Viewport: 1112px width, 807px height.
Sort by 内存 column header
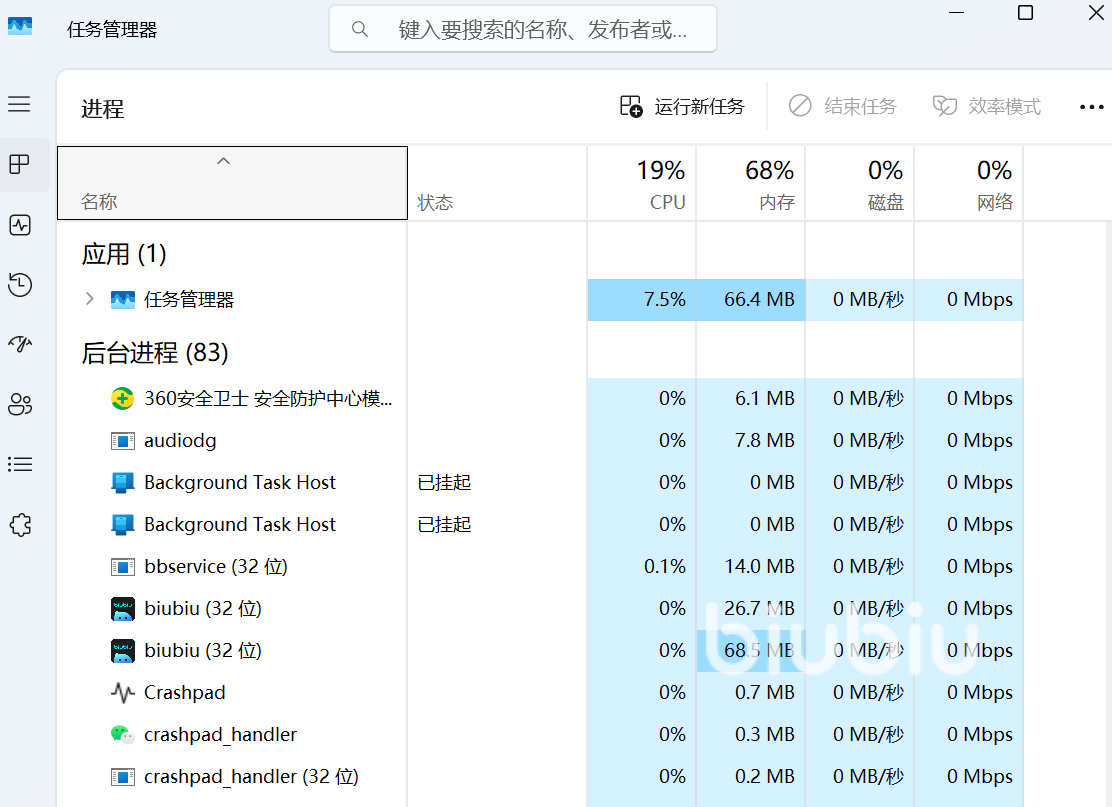point(751,184)
